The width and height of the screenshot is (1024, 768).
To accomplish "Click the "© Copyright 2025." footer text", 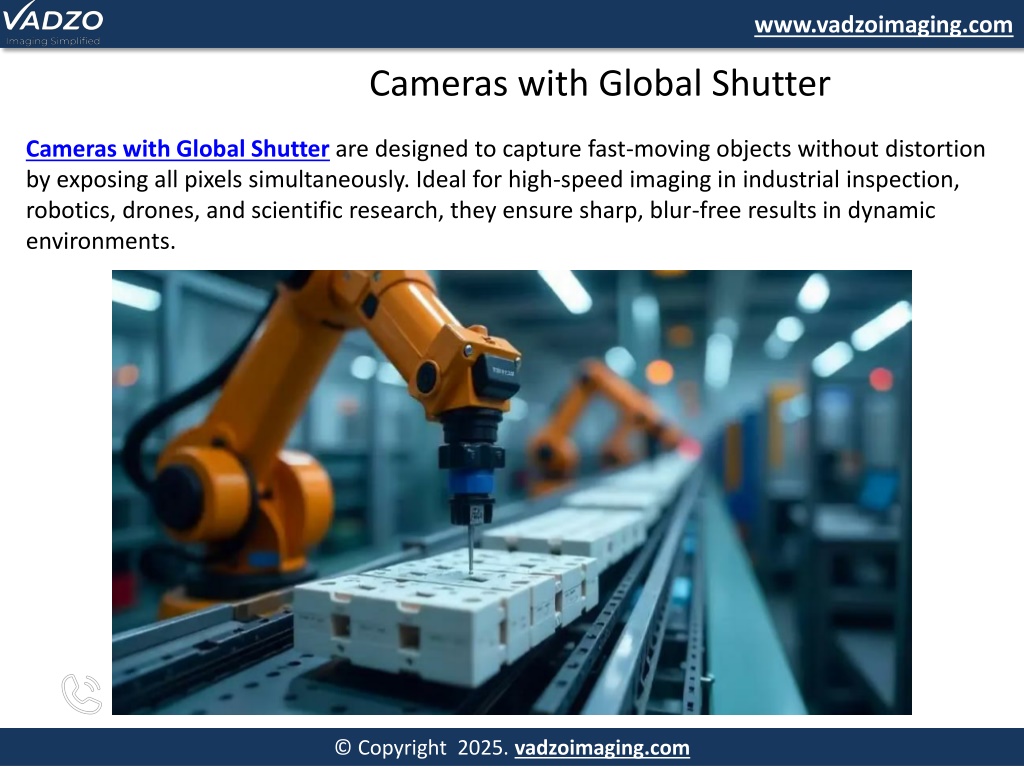I will pyautogui.click(x=421, y=748).
